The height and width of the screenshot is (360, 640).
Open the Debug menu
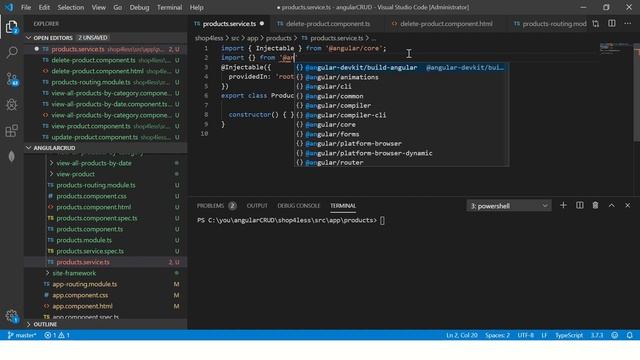[x=139, y=7]
